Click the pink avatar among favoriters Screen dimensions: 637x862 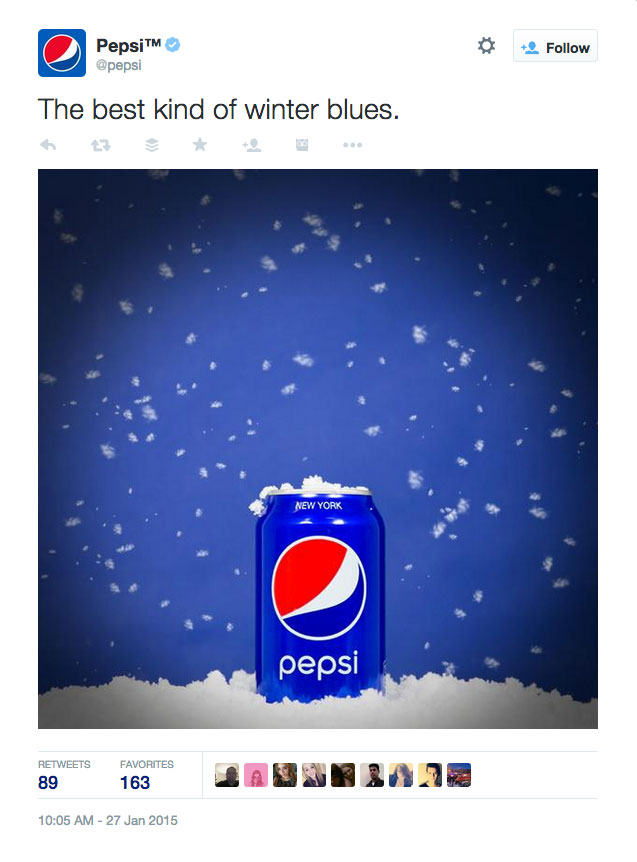(256, 775)
